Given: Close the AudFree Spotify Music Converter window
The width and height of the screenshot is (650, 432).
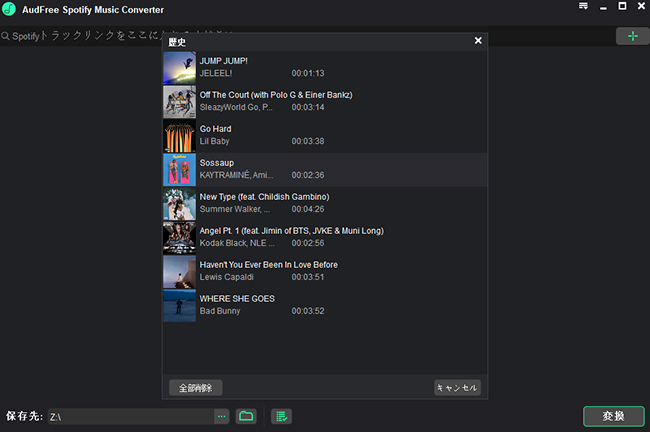Looking at the screenshot, I should pyautogui.click(x=641, y=6).
